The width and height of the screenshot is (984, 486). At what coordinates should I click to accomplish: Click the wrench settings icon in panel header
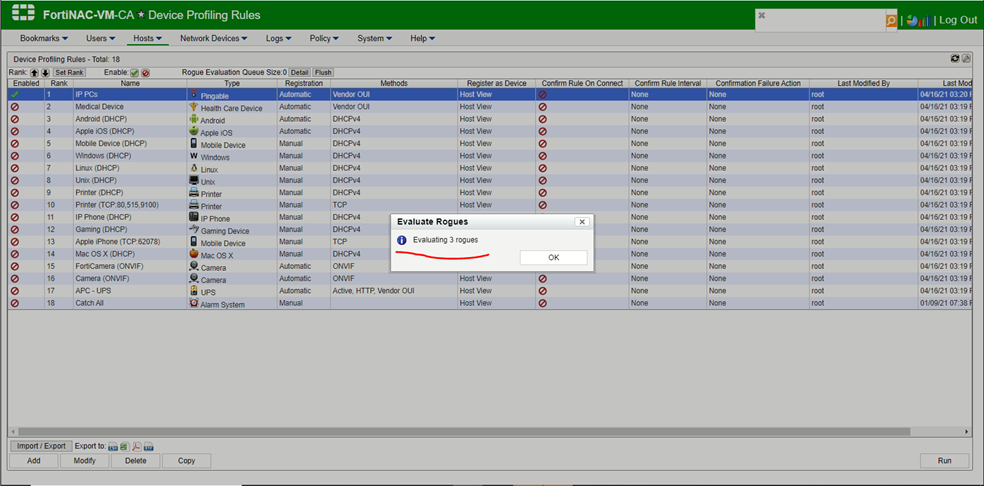(966, 60)
